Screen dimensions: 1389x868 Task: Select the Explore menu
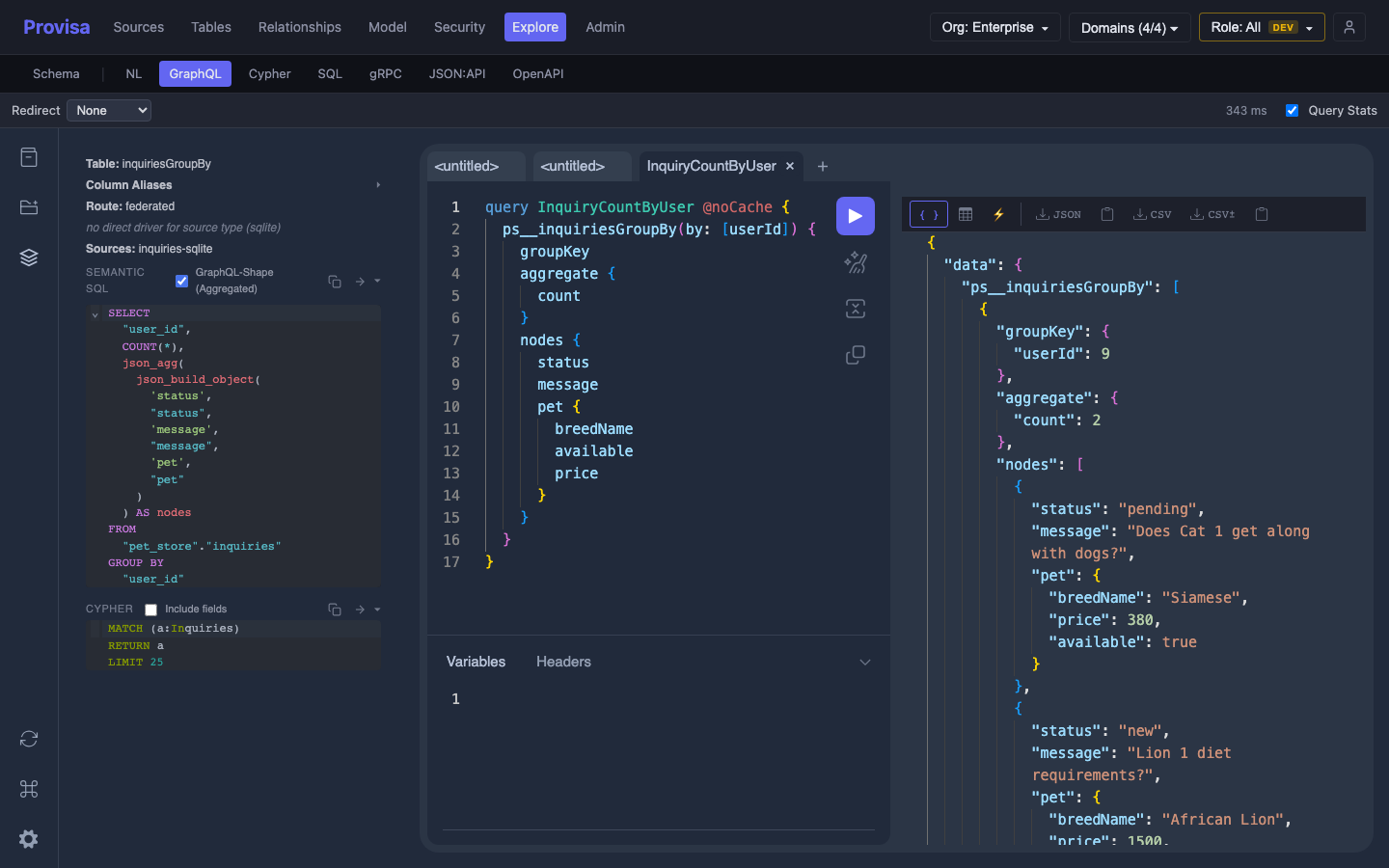coord(535,27)
